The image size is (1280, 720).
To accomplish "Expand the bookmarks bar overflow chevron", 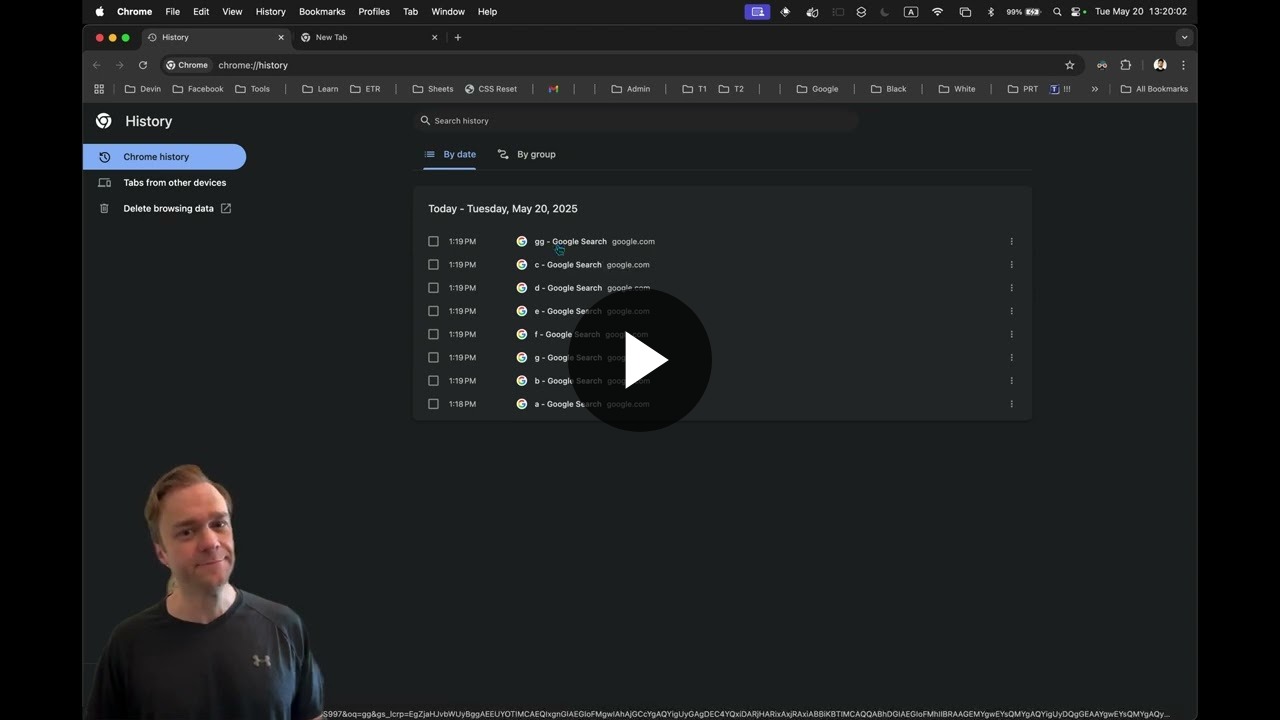I will (x=1094, y=89).
